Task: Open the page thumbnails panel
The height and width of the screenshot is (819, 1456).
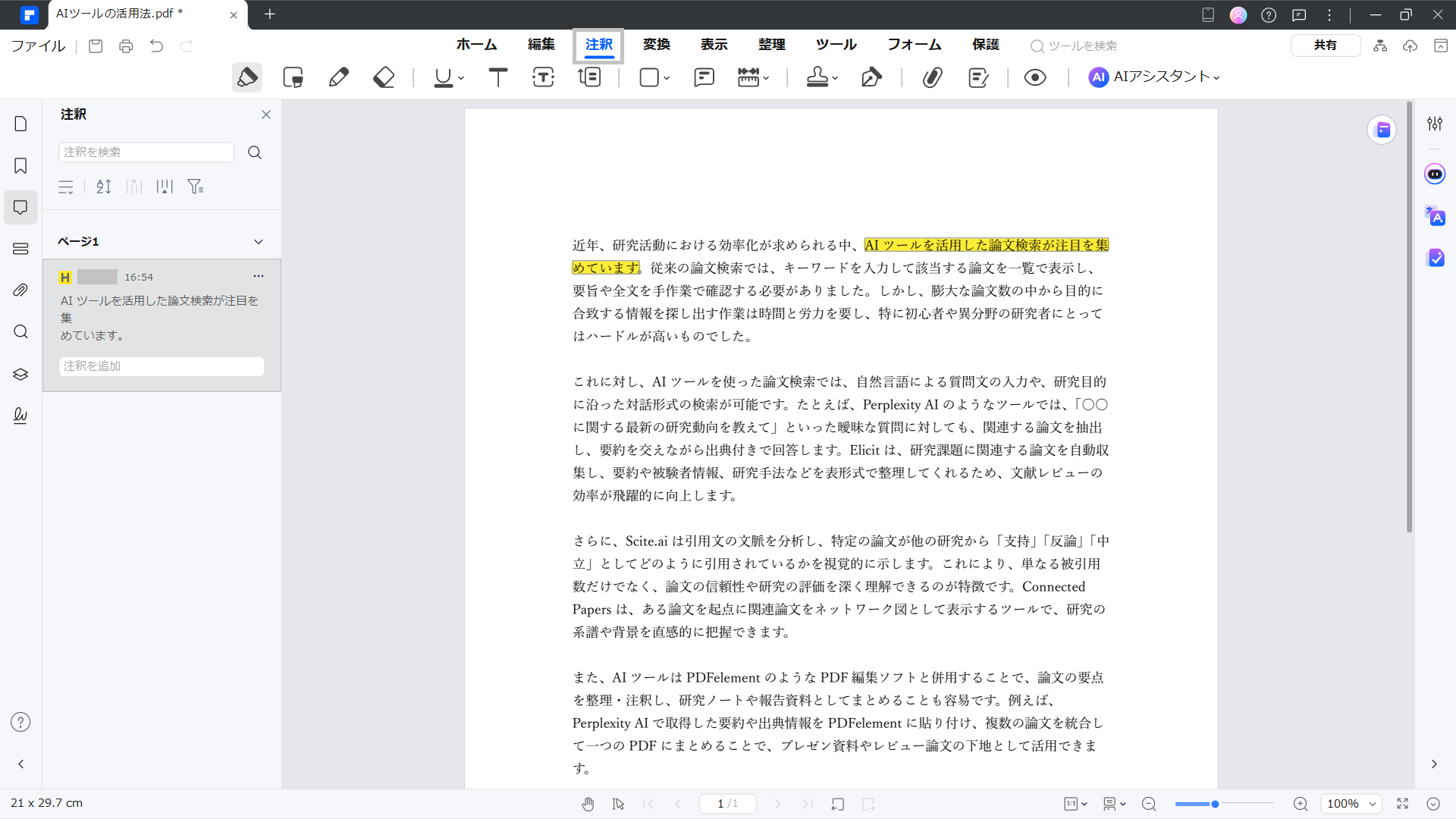Action: pyautogui.click(x=20, y=124)
